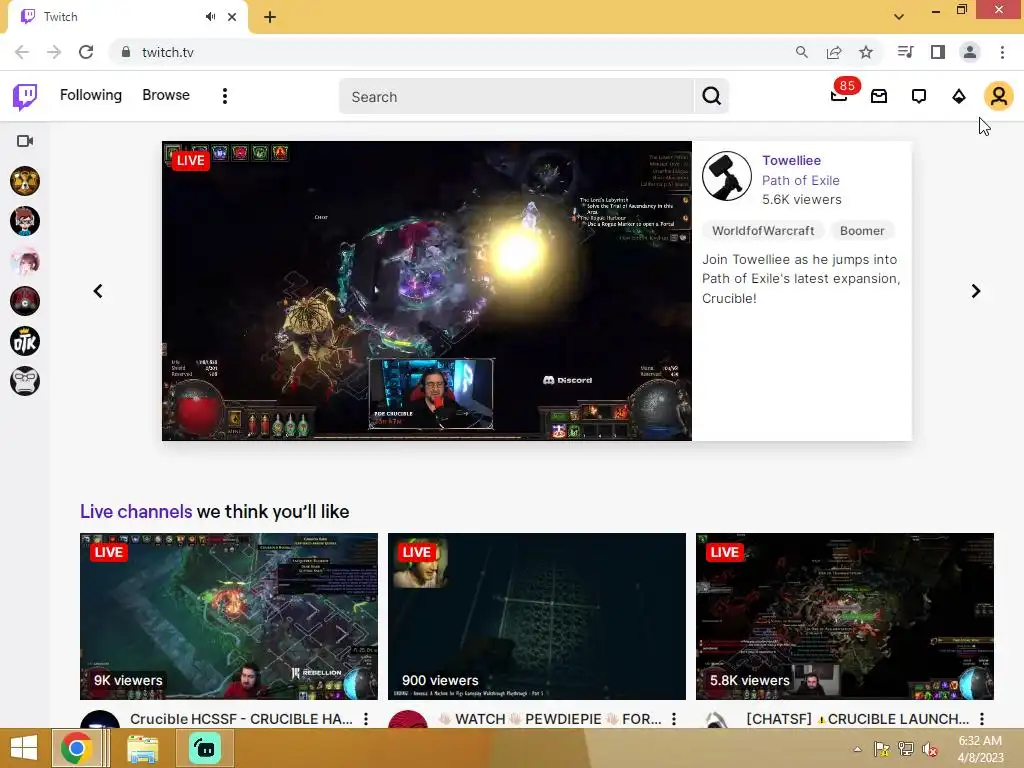Open sidebar channel with red-haired glasses avatar

[25, 221]
